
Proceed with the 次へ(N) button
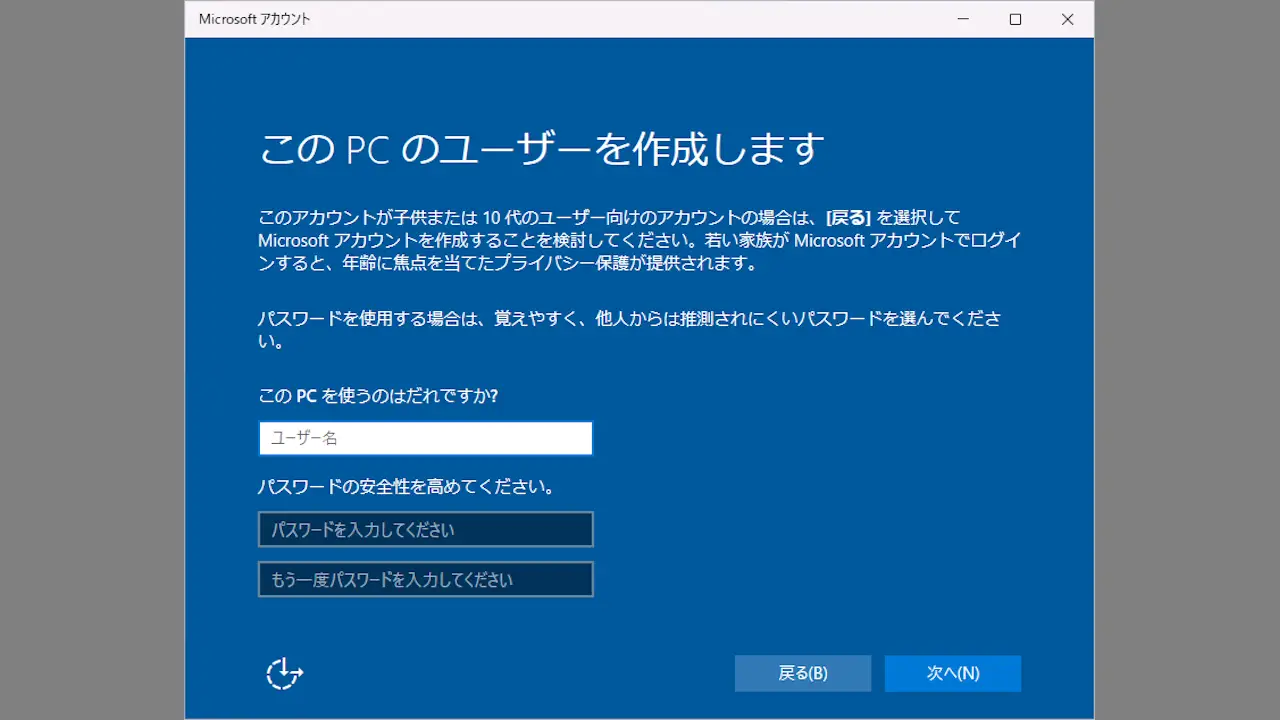click(953, 674)
